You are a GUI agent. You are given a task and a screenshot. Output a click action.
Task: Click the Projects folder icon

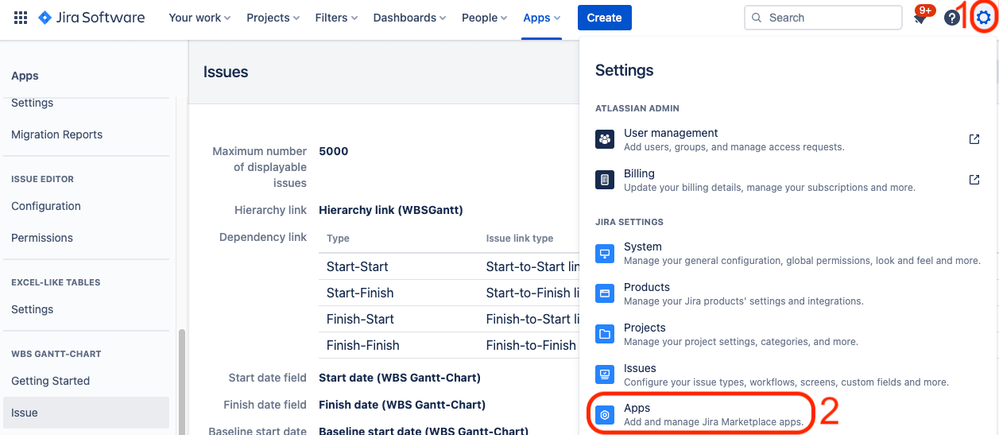(604, 334)
